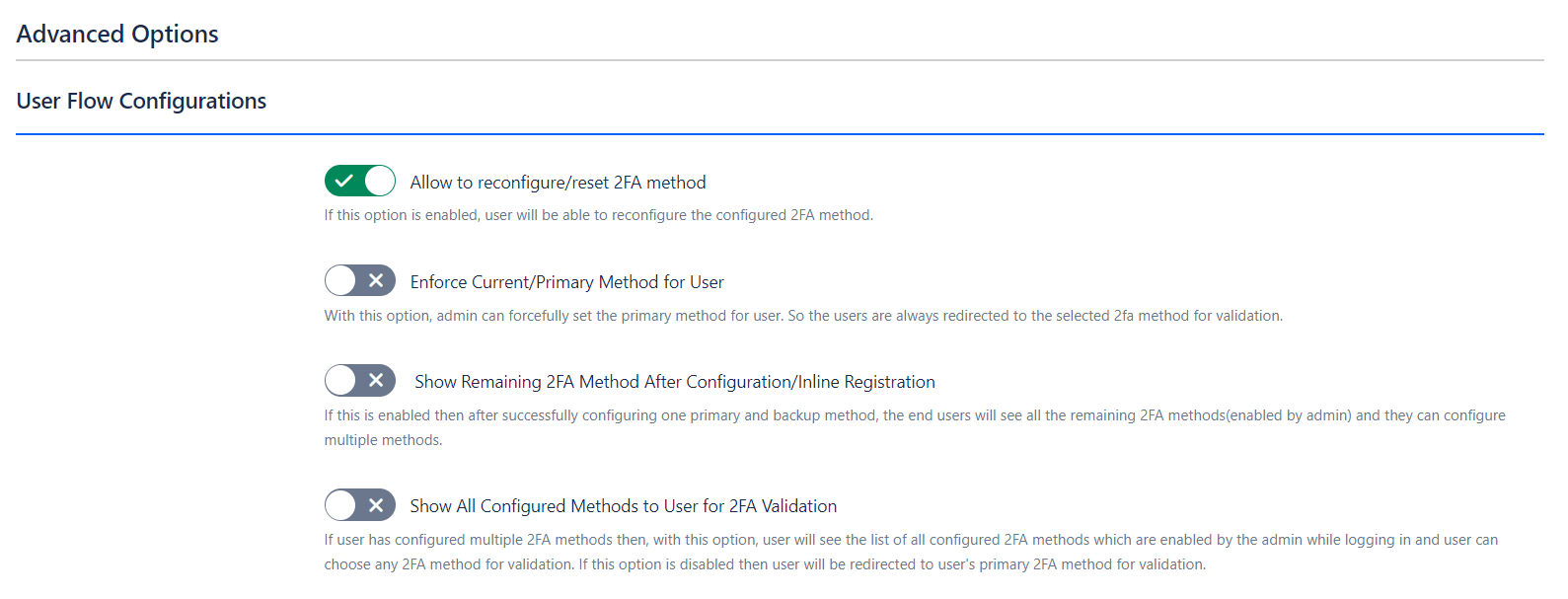Image resolution: width=1568 pixels, height=599 pixels.
Task: Enable Enforce Current/Primary Method for User toggle
Action: pyautogui.click(x=360, y=281)
